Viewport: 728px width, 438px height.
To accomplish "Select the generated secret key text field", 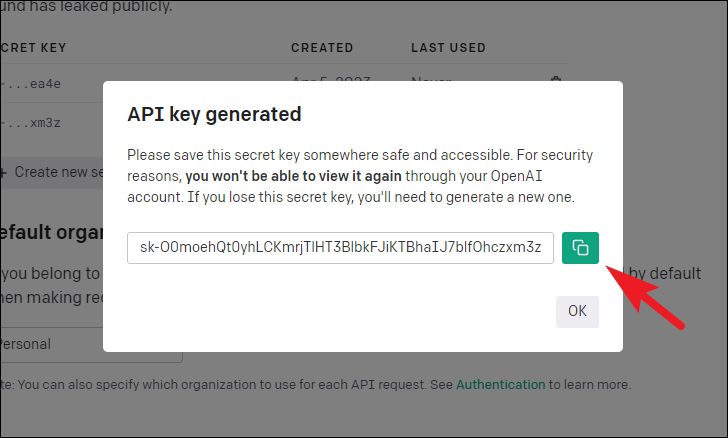I will (x=340, y=248).
